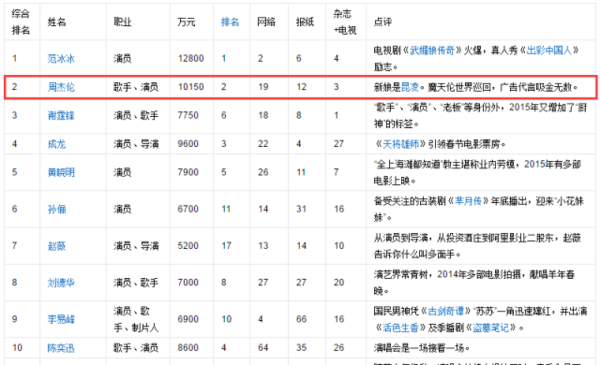Click the 周杰伦 link in highlighted row
The width and height of the screenshot is (600, 365).
pyautogui.click(x=61, y=87)
